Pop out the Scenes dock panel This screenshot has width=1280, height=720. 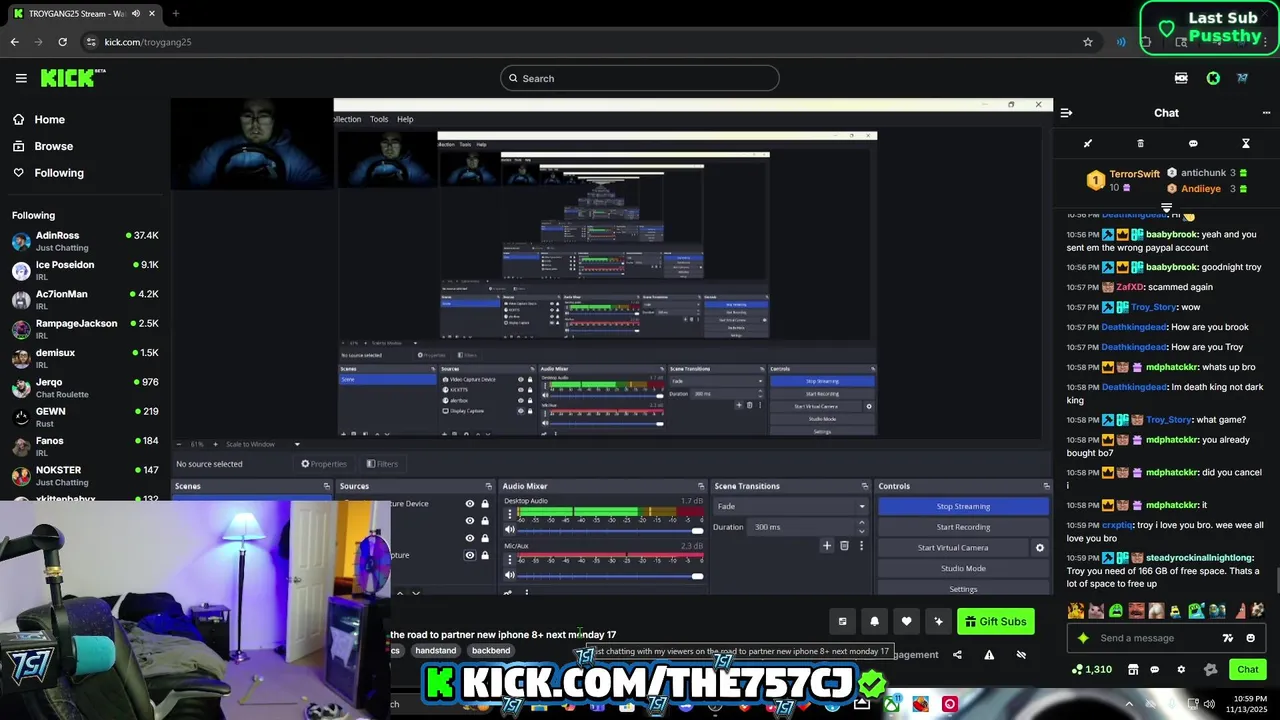[326, 486]
